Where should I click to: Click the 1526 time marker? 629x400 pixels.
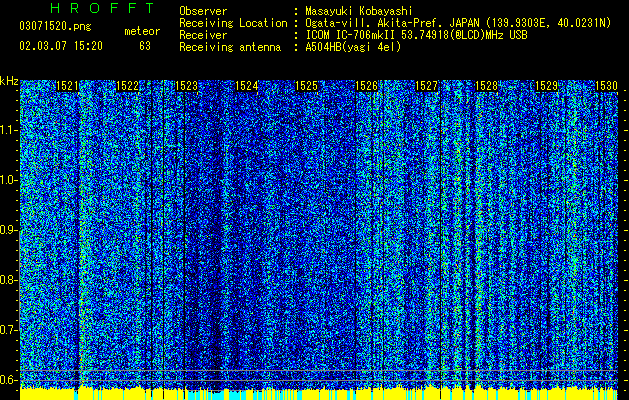pyautogui.click(x=367, y=86)
